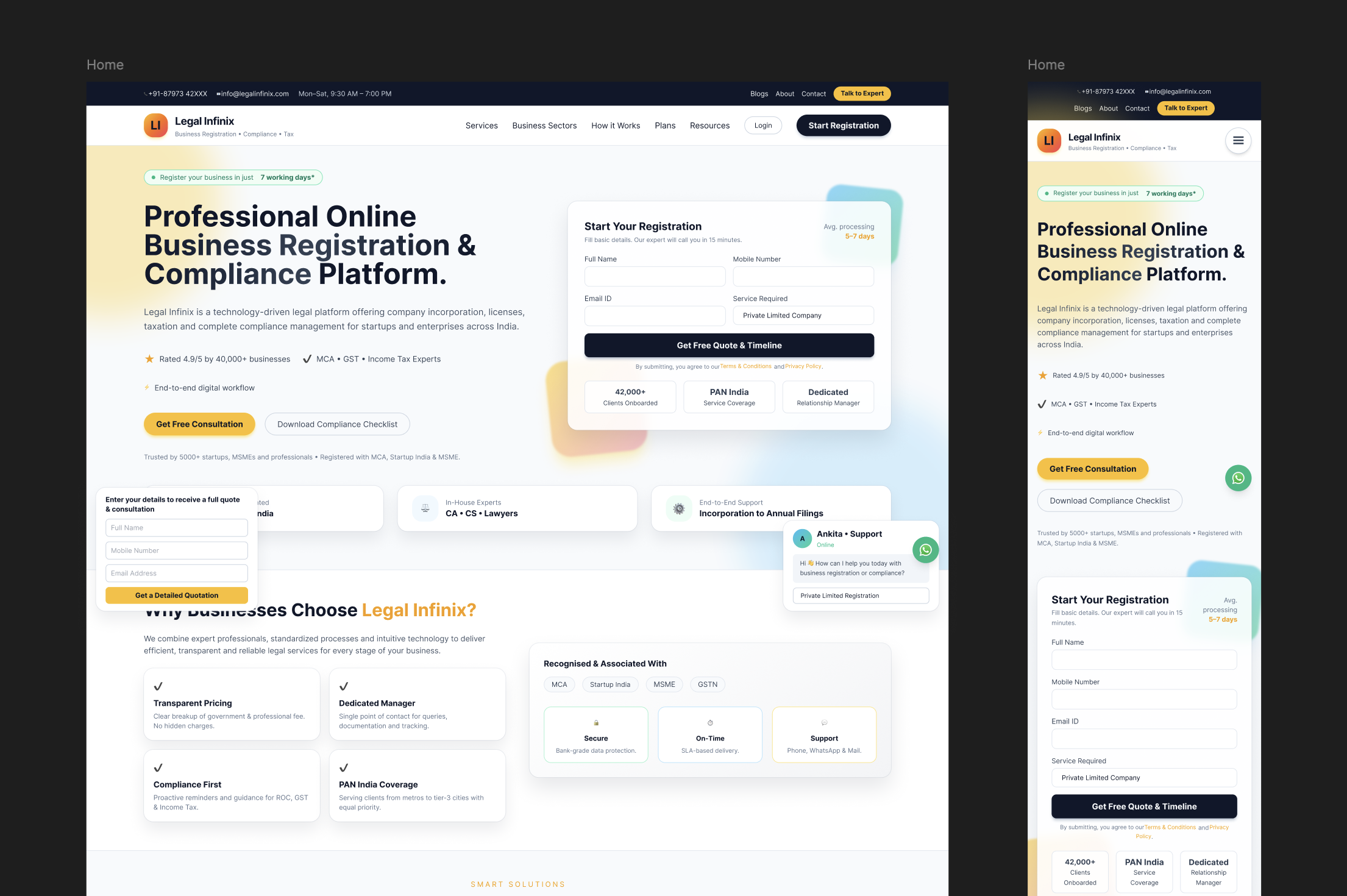Click Contact in the desktop top bar
This screenshot has width=1347, height=896.
(814, 94)
